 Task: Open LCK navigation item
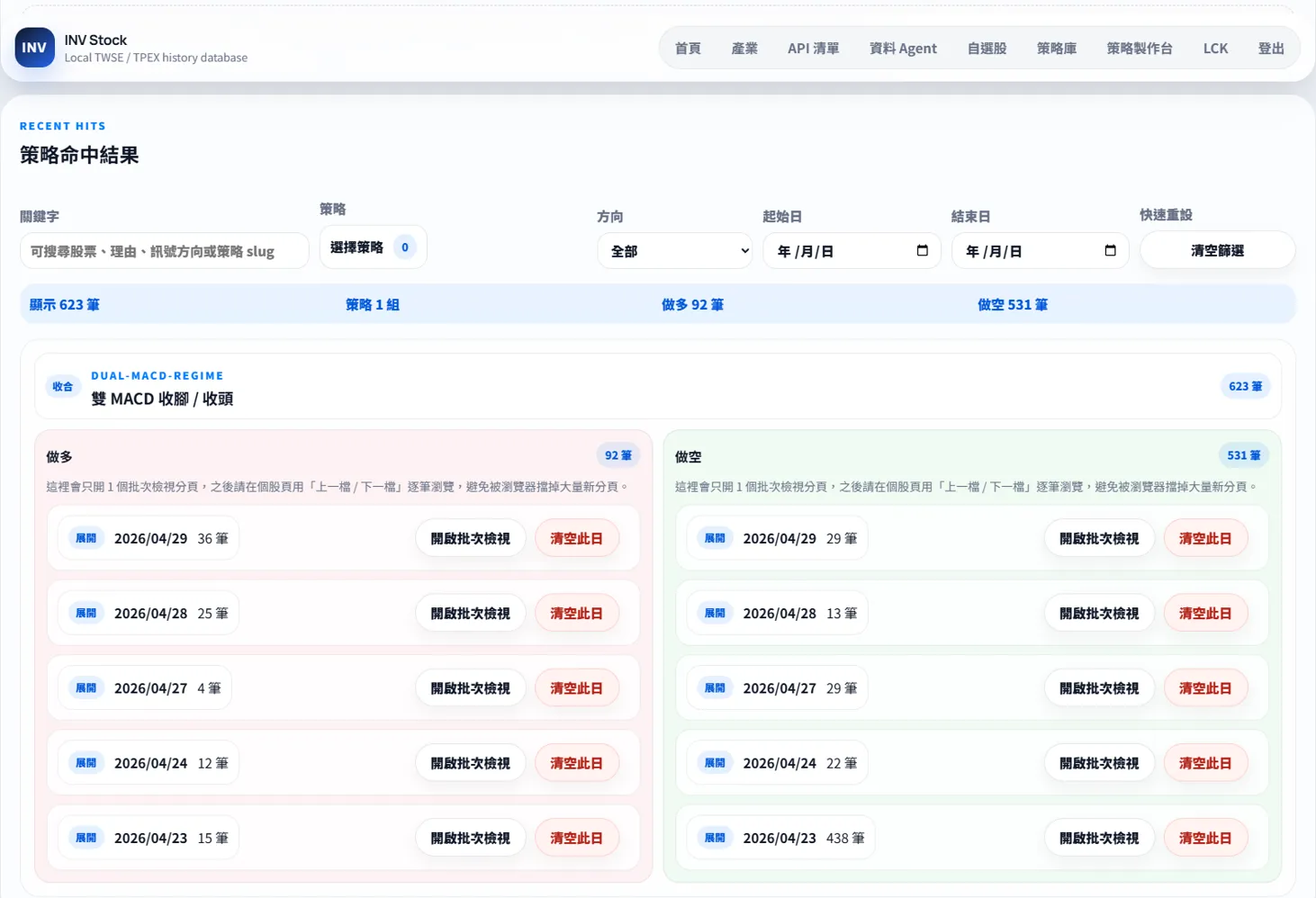(1215, 49)
